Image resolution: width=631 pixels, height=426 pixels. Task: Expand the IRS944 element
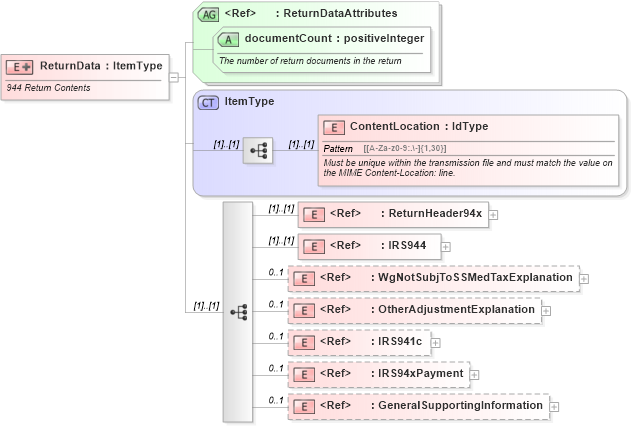[446, 247]
